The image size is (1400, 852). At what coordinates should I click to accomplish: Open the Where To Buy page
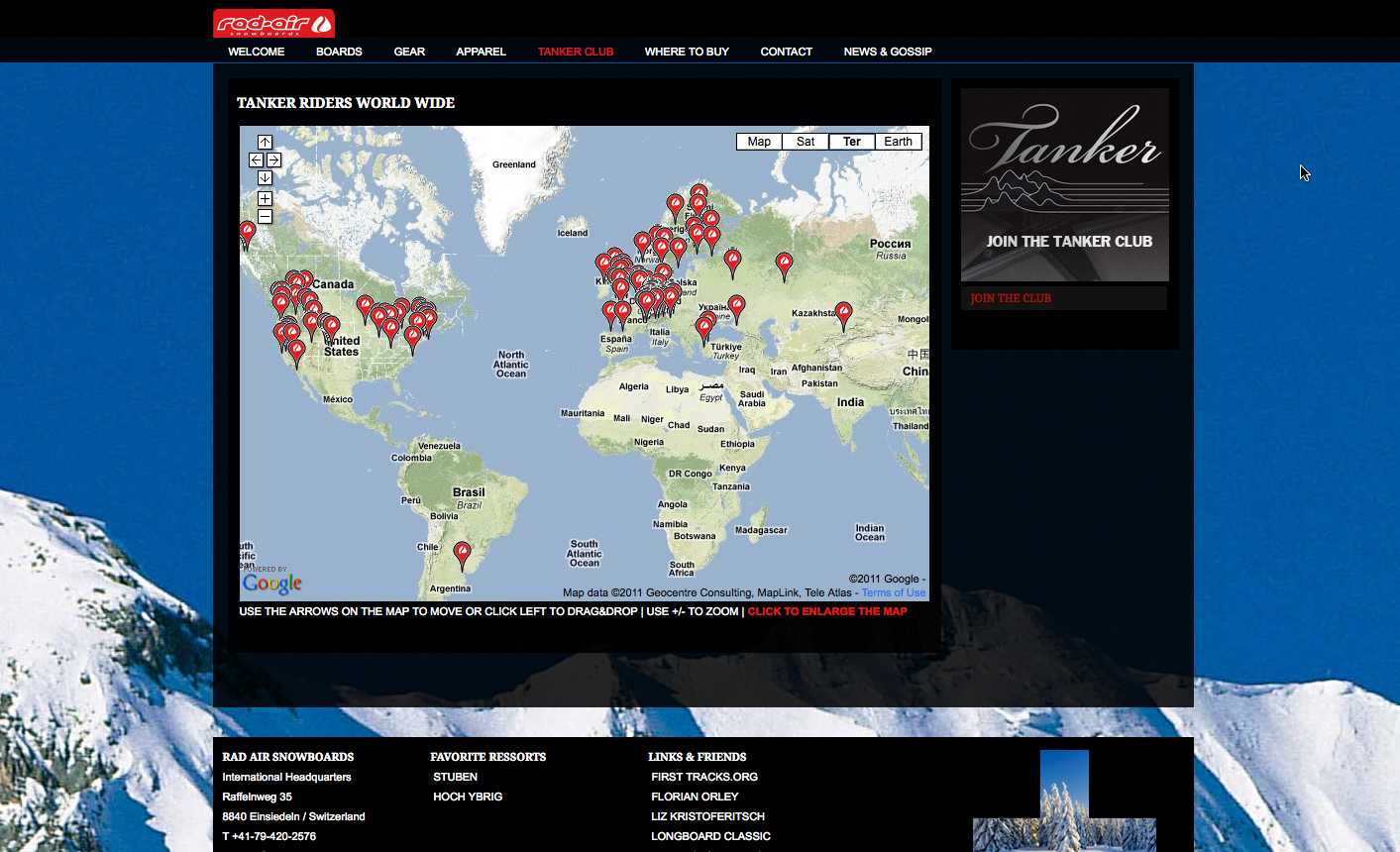point(687,52)
